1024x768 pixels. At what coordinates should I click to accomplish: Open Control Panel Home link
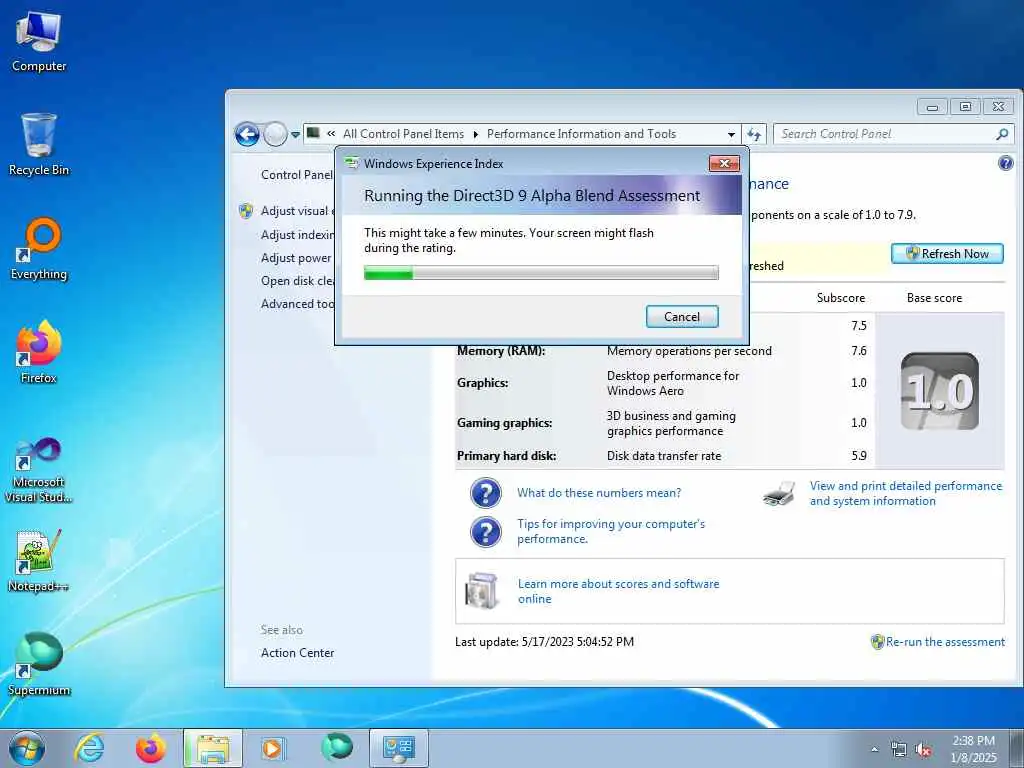pyautogui.click(x=297, y=175)
